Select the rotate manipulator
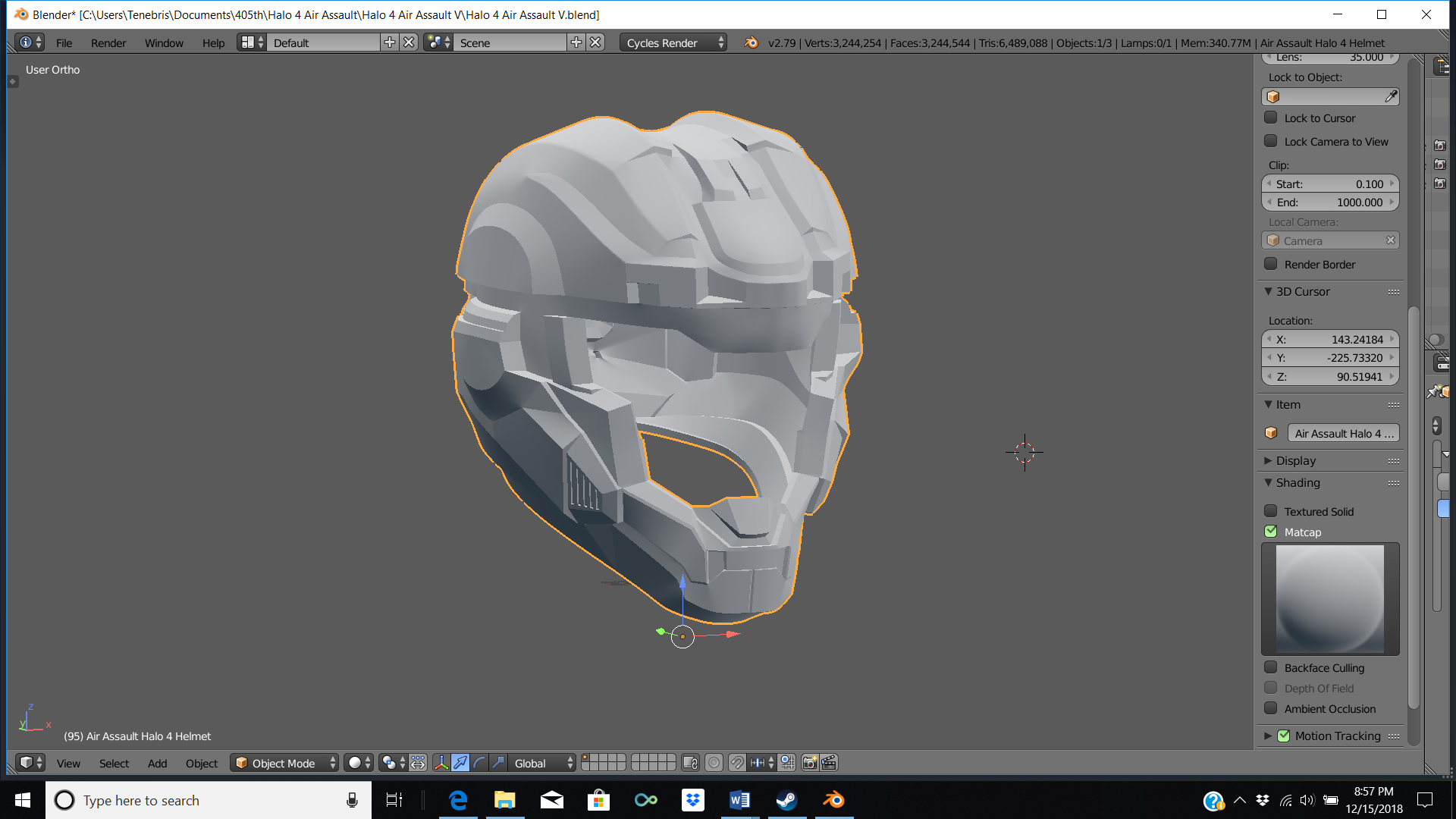 479,763
